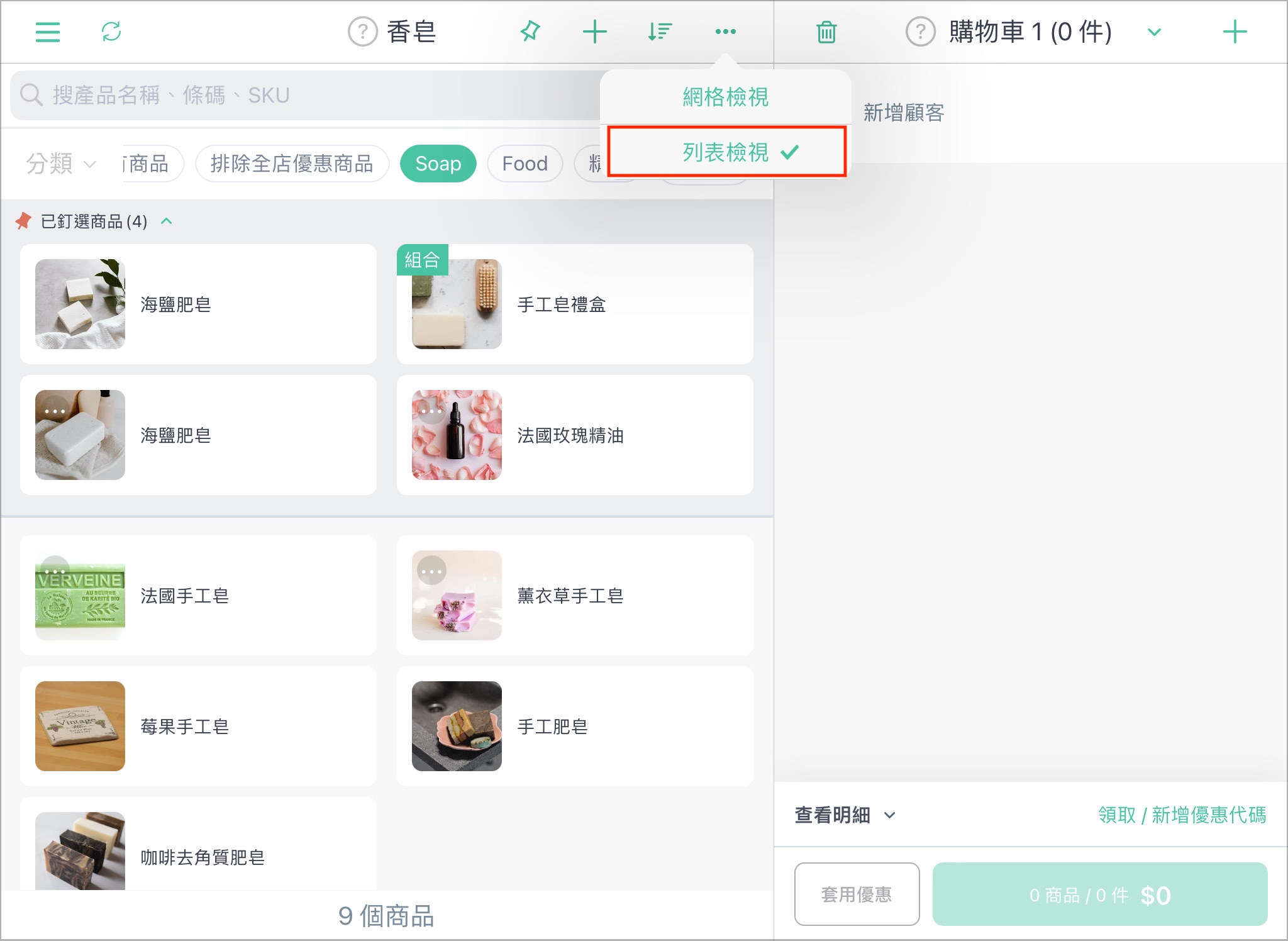Expand the 購物車 1 cart switcher chevron
Viewport: 1288px width, 941px height.
click(1154, 32)
